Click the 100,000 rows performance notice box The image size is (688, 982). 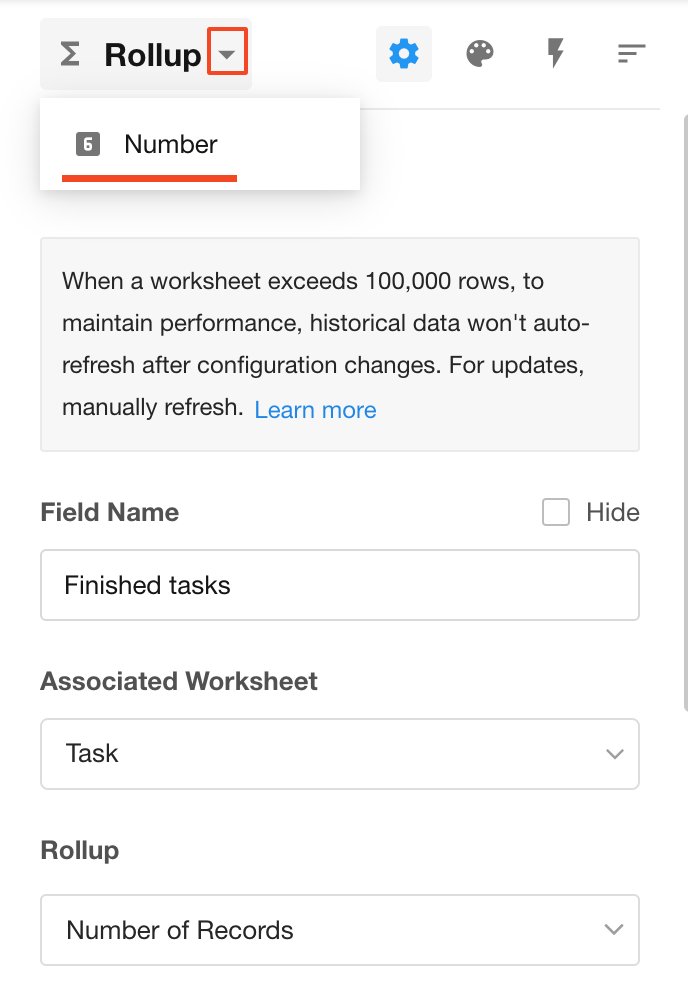point(340,344)
